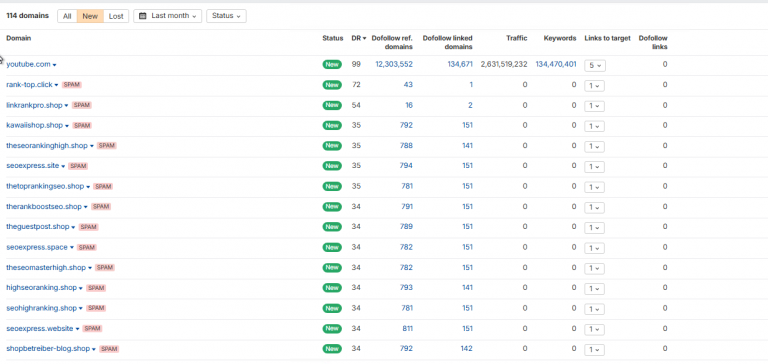Open the theseomasterhigh.shop domain link
The image size is (768, 364).
click(x=46, y=267)
